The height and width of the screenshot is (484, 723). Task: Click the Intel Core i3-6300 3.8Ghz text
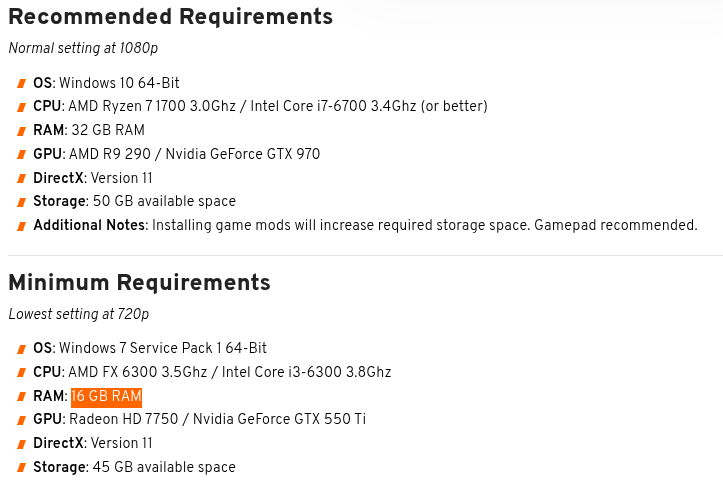coord(306,372)
